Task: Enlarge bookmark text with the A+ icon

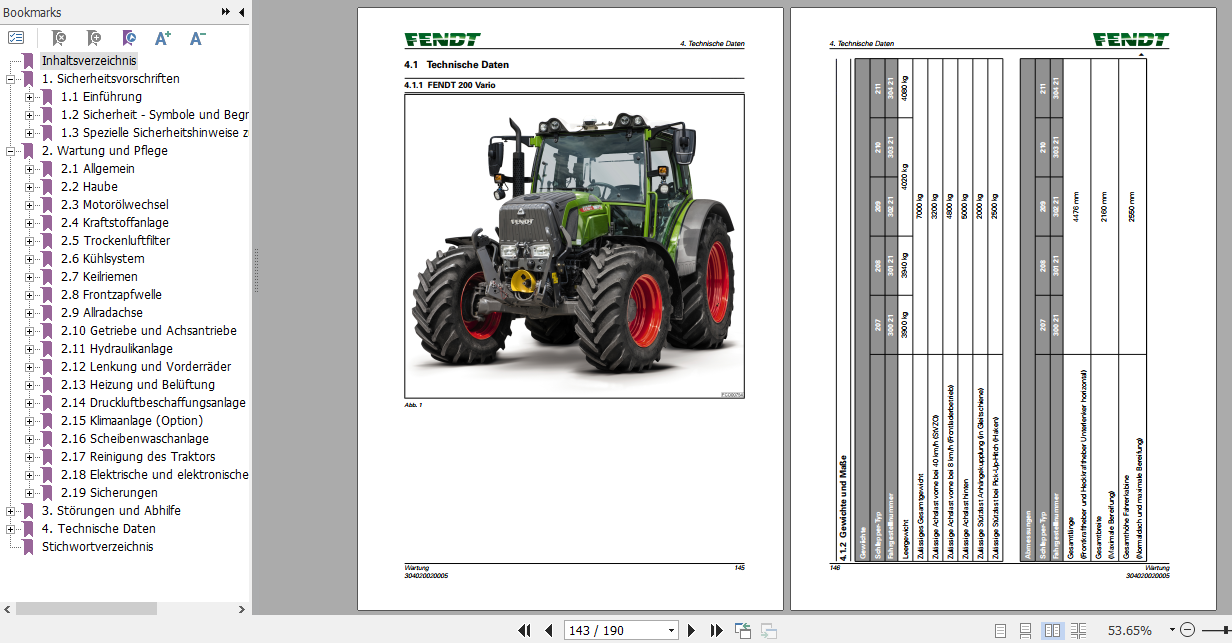Action: point(162,36)
